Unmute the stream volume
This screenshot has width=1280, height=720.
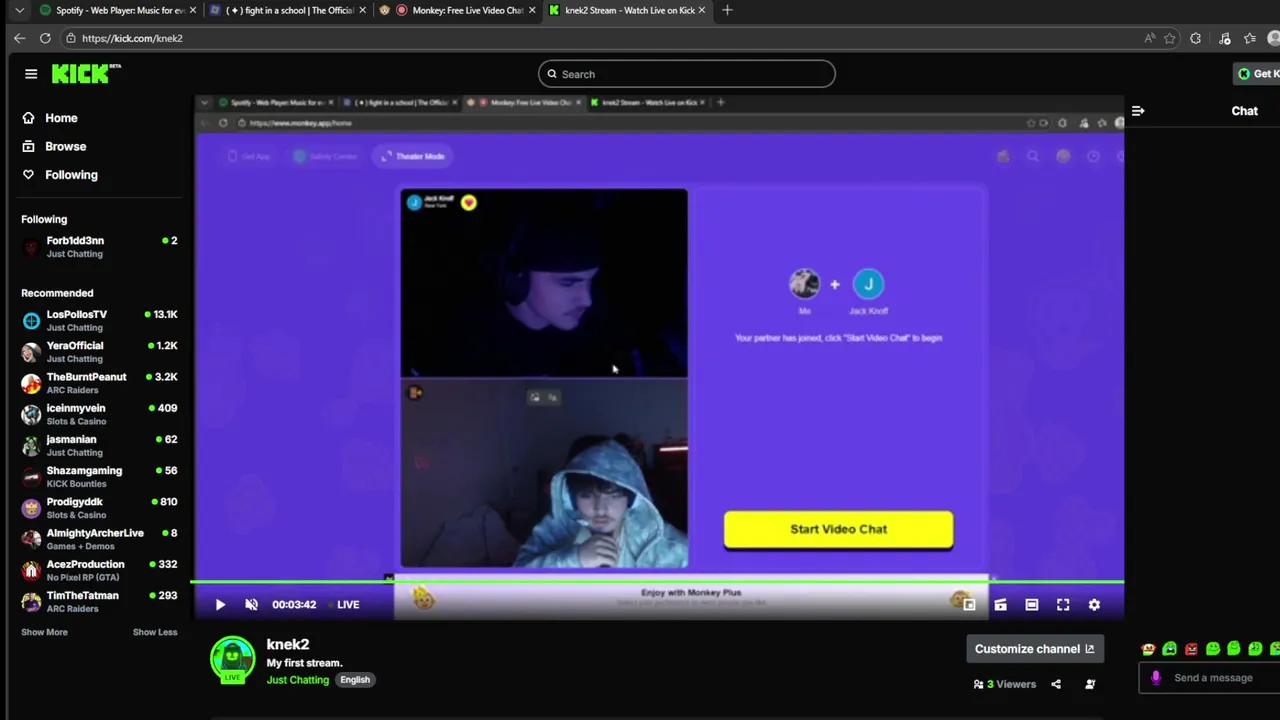[252, 604]
